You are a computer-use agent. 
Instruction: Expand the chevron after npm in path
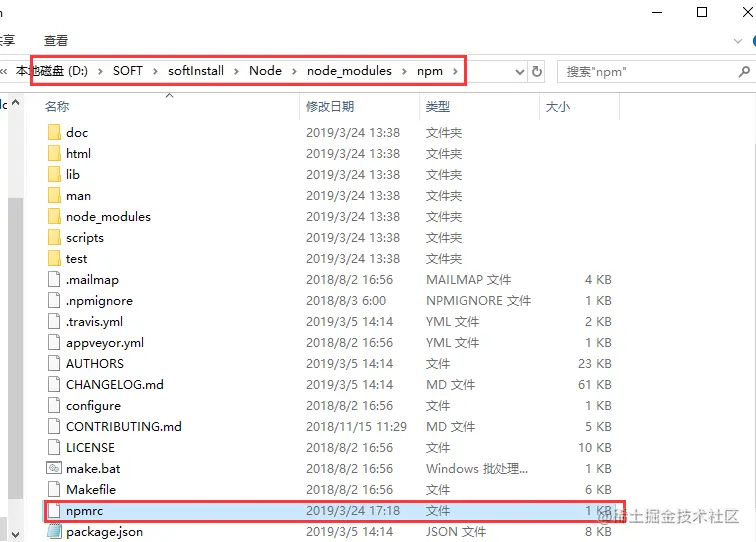pos(455,71)
